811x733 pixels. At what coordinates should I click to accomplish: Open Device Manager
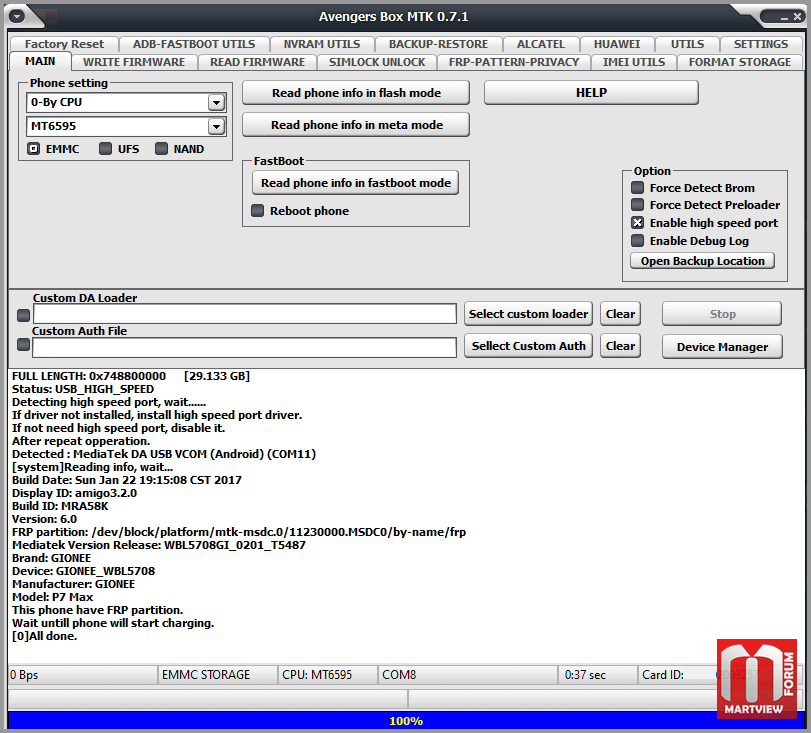click(x=722, y=347)
